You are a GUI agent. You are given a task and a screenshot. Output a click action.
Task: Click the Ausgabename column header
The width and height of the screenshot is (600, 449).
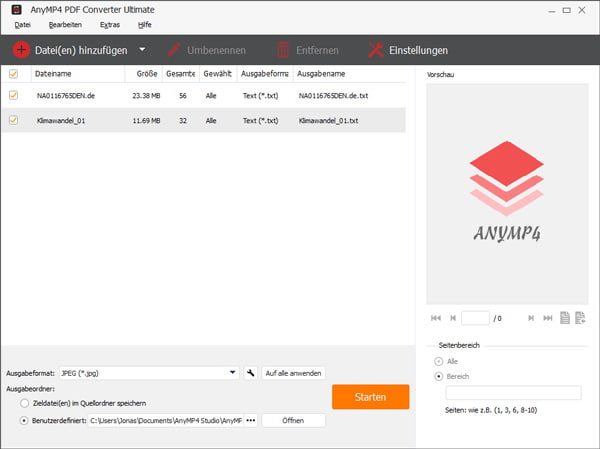[x=321, y=73]
